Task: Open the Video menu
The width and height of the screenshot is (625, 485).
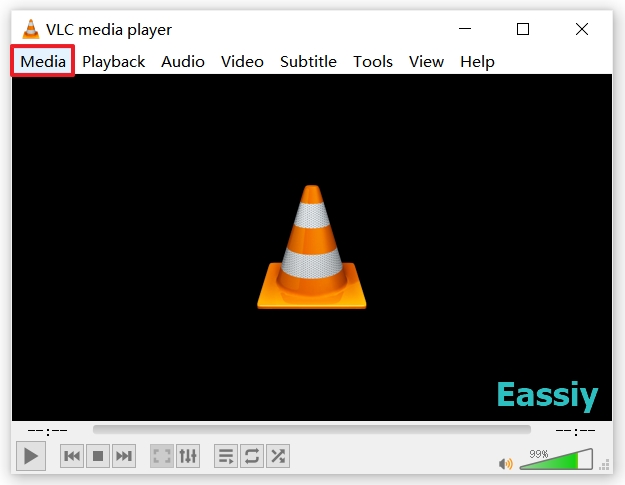Action: point(242,62)
